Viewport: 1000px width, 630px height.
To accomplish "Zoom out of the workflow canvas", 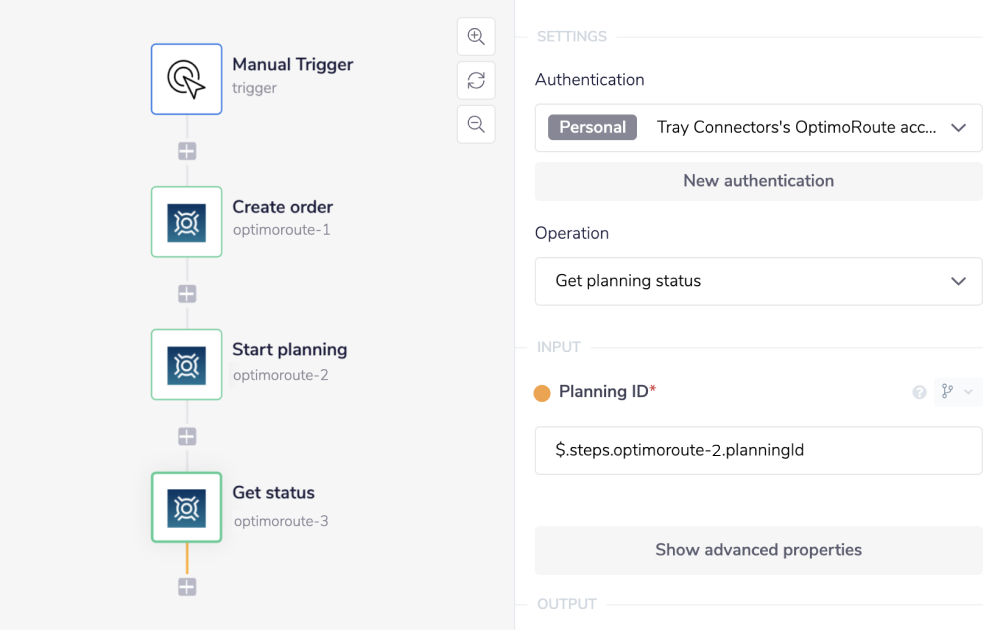I will (x=476, y=124).
